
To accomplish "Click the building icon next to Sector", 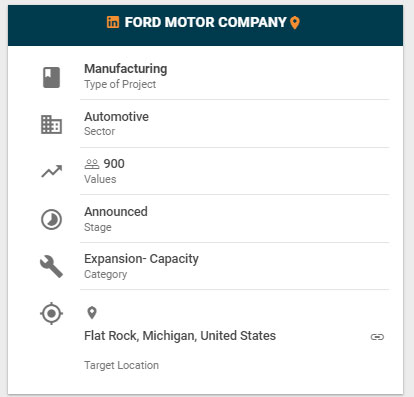I will (x=51, y=125).
